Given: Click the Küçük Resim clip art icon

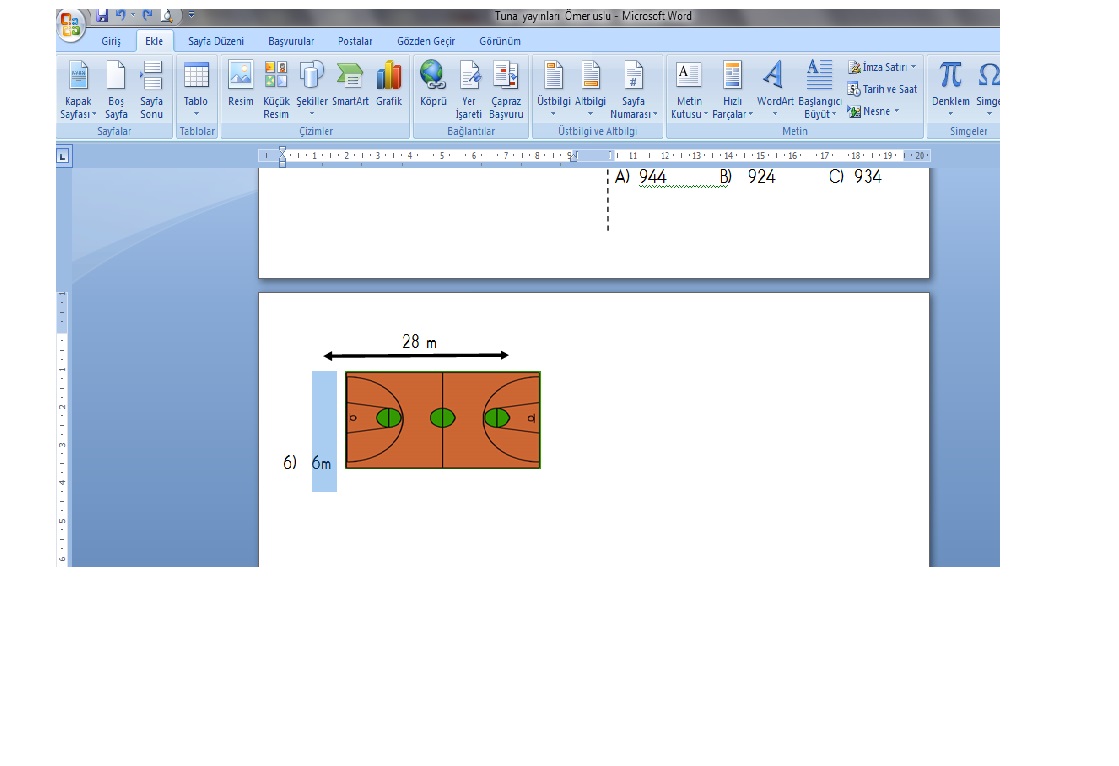Looking at the screenshot, I should pos(276,87).
